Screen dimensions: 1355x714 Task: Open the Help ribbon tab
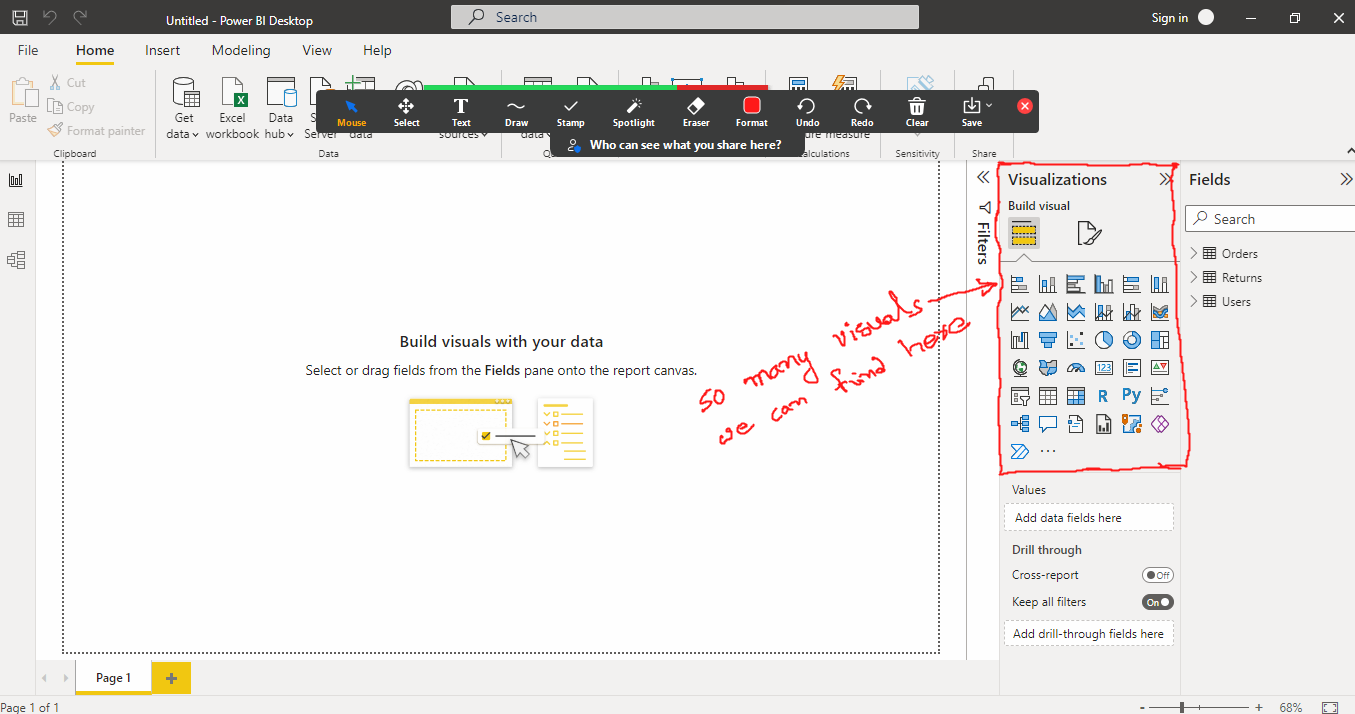click(377, 50)
